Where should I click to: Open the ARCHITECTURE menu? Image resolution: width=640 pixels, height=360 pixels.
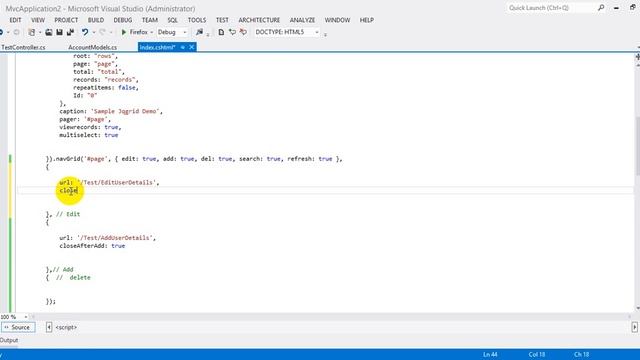tap(259, 20)
